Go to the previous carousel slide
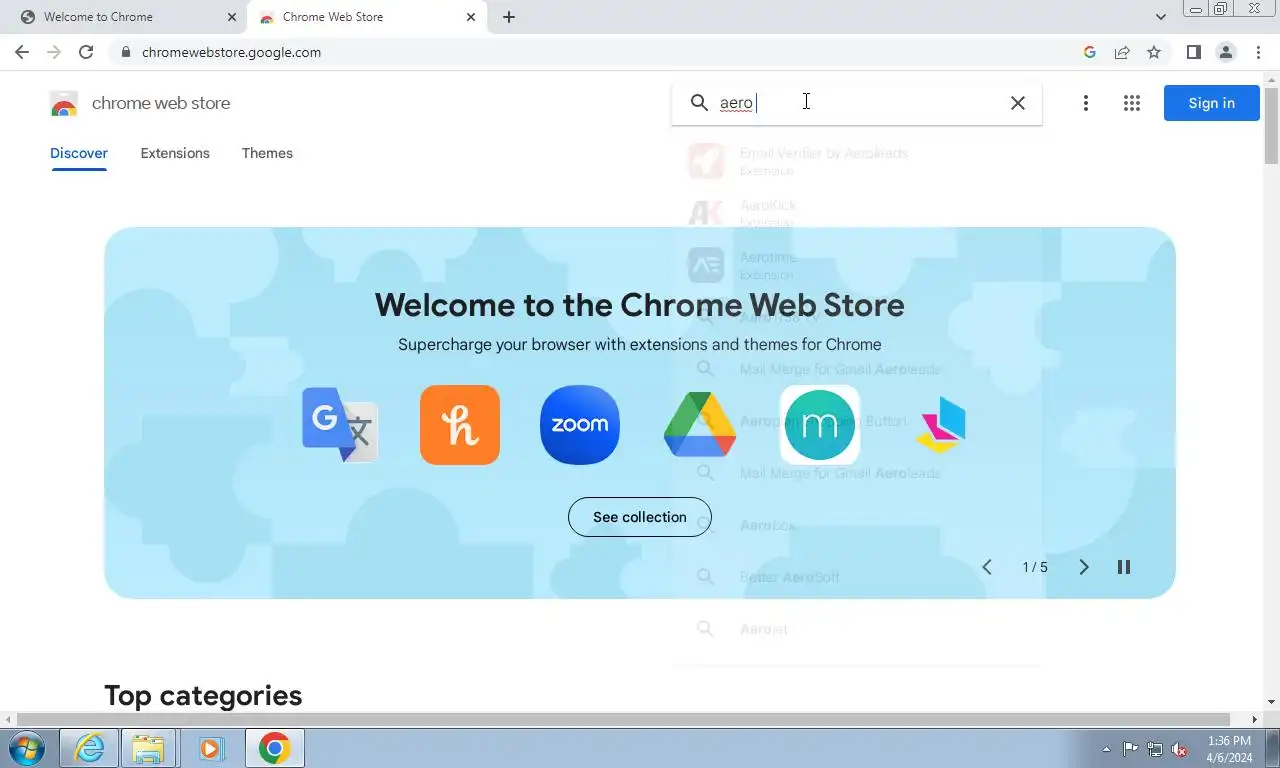The image size is (1280, 768). 987,567
